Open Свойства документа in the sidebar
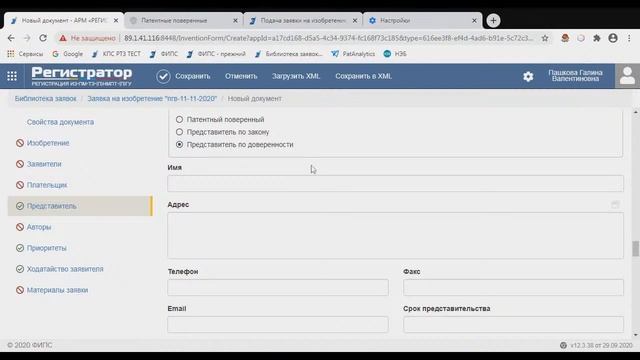 [60, 122]
